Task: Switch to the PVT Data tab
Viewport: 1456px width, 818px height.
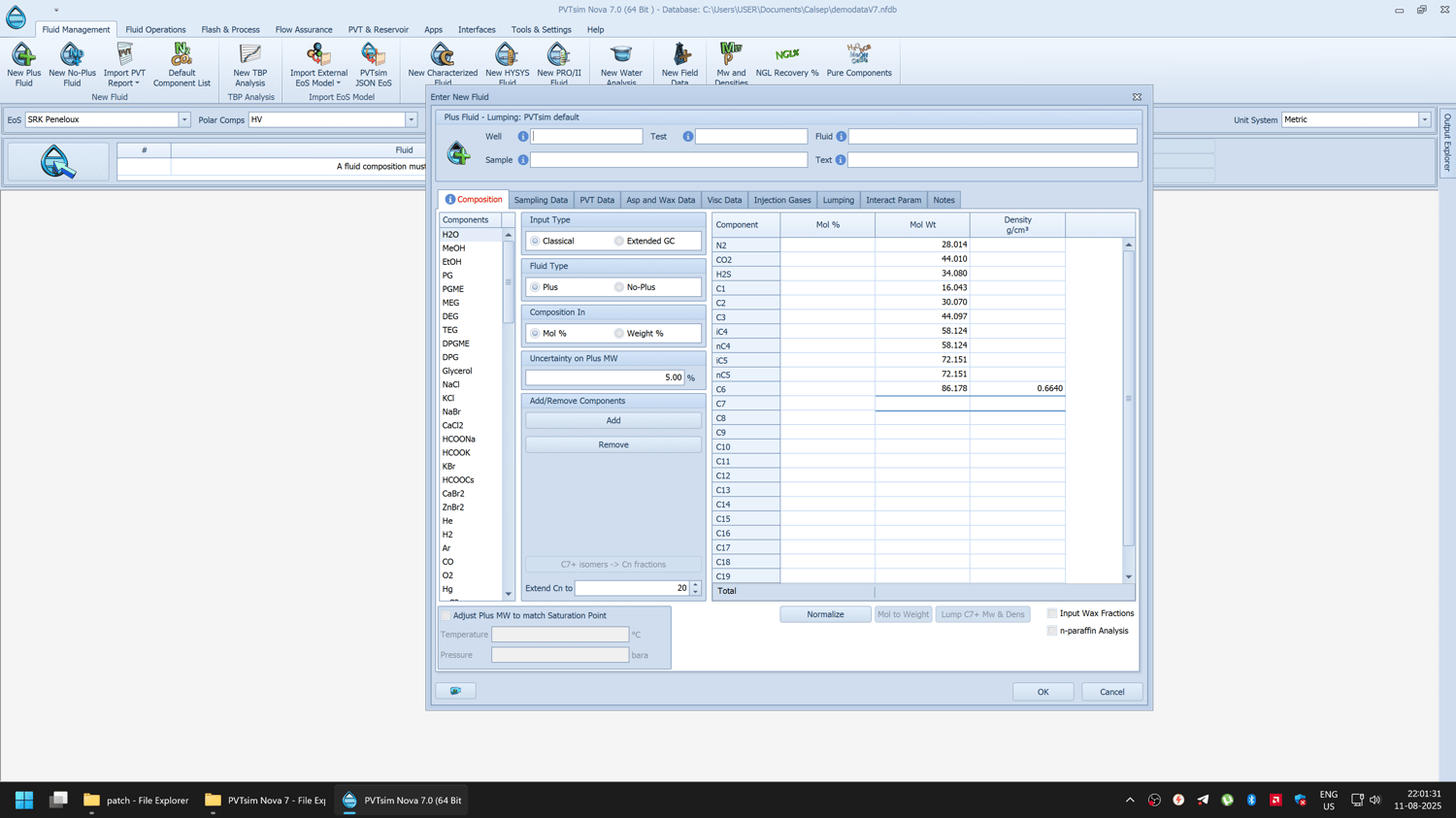Action: (x=597, y=200)
